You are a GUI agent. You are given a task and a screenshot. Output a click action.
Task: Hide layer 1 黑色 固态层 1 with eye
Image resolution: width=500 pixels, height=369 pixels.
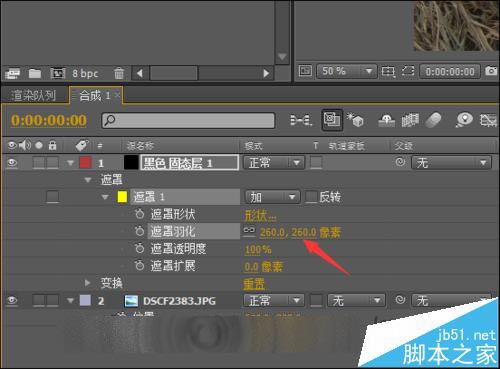click(12, 163)
